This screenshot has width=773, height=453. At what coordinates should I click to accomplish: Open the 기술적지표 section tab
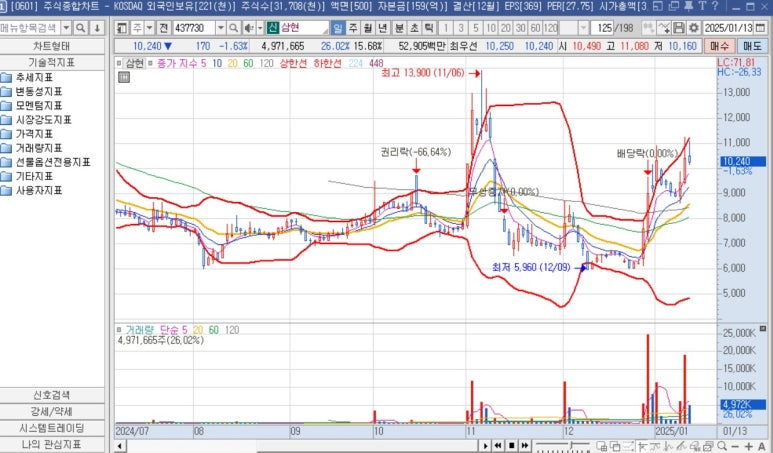pos(52,63)
